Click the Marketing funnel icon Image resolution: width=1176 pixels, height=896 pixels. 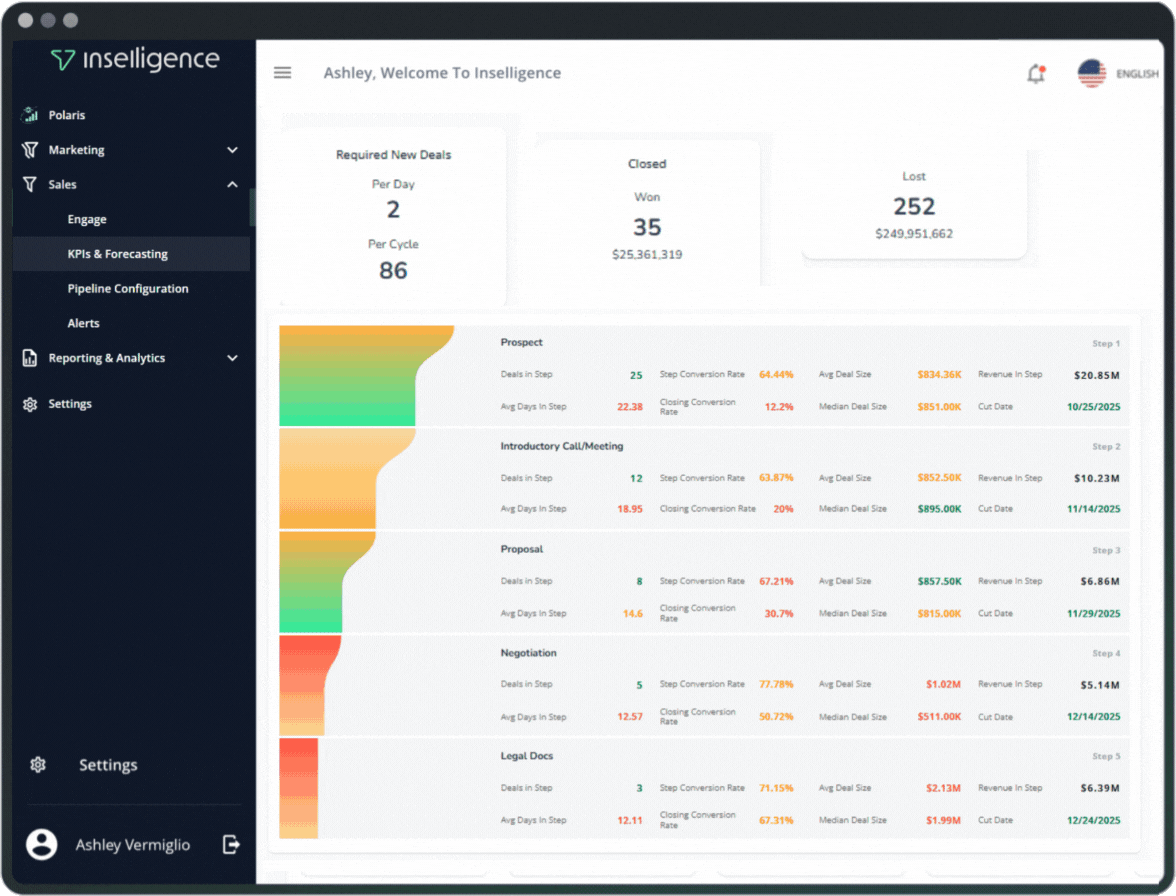coord(30,150)
